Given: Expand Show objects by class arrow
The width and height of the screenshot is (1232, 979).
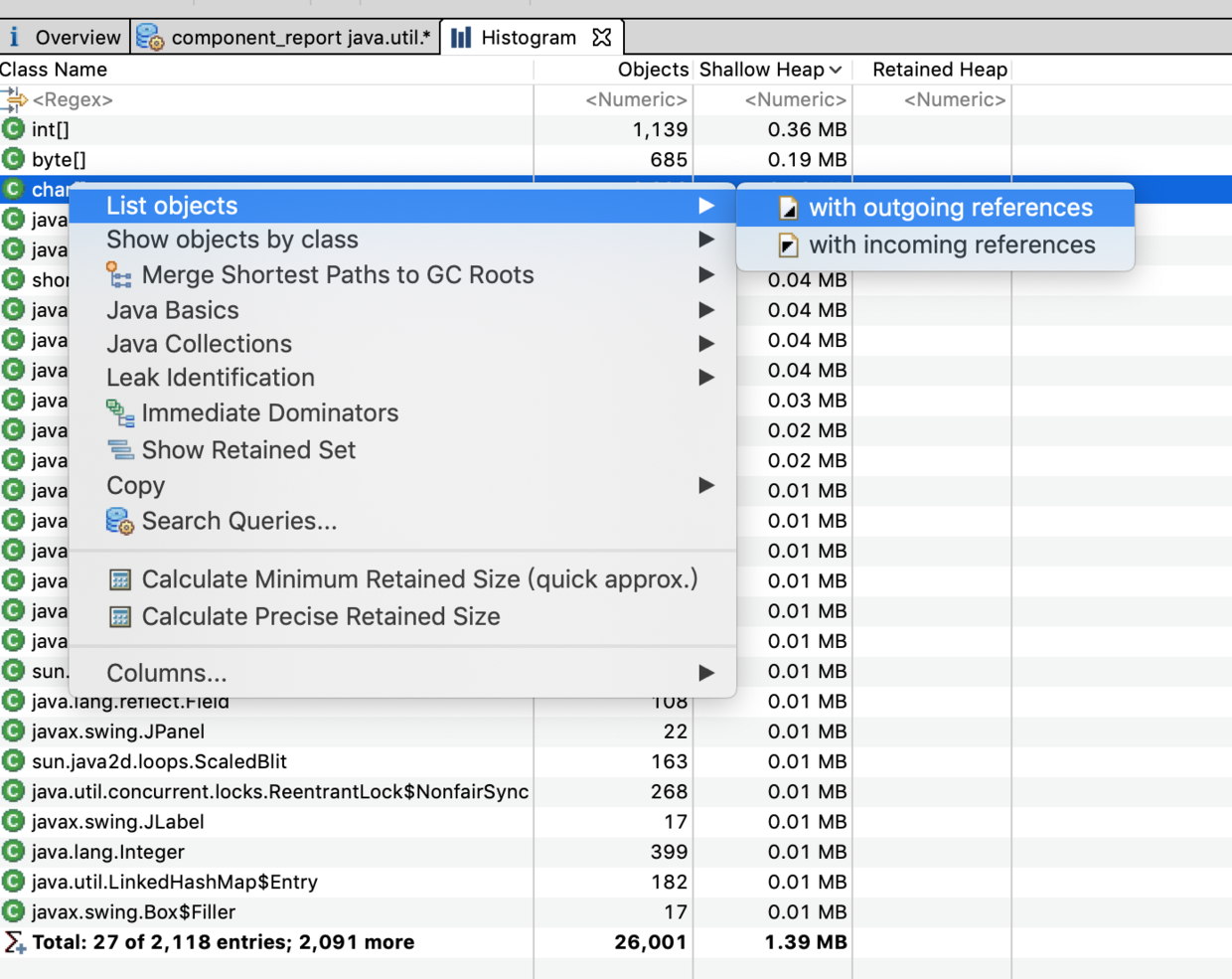Looking at the screenshot, I should click(706, 240).
